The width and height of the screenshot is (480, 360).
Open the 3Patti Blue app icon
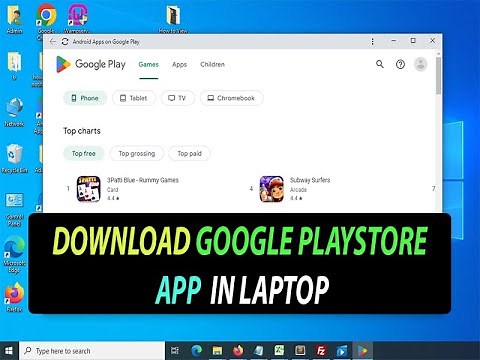point(89,189)
